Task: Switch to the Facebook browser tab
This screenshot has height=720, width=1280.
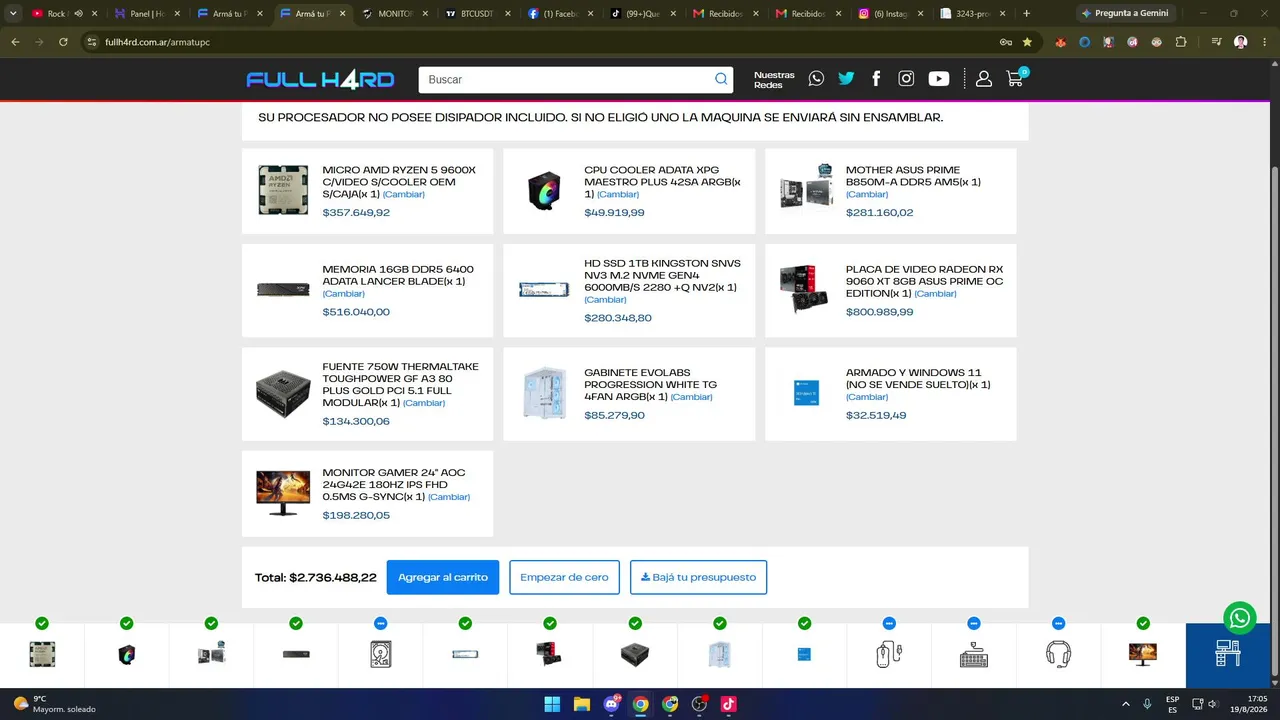Action: [x=559, y=14]
